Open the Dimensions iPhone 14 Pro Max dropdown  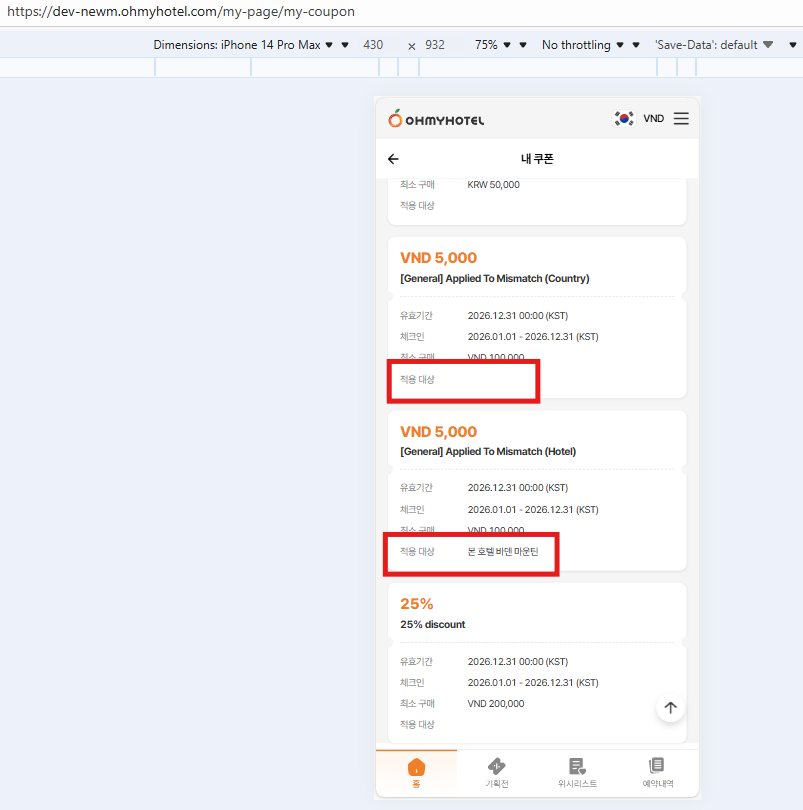[243, 45]
